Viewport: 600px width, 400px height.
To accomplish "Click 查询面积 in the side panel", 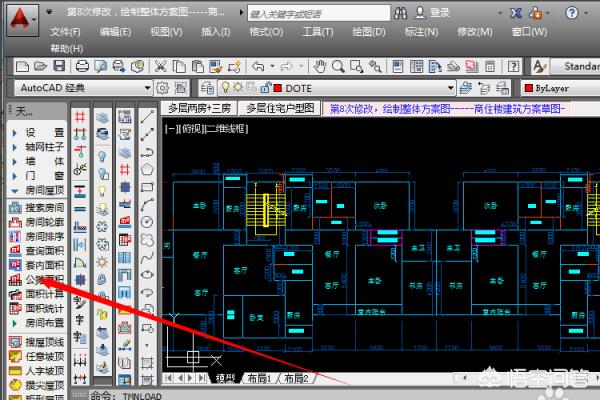I will tap(37, 251).
